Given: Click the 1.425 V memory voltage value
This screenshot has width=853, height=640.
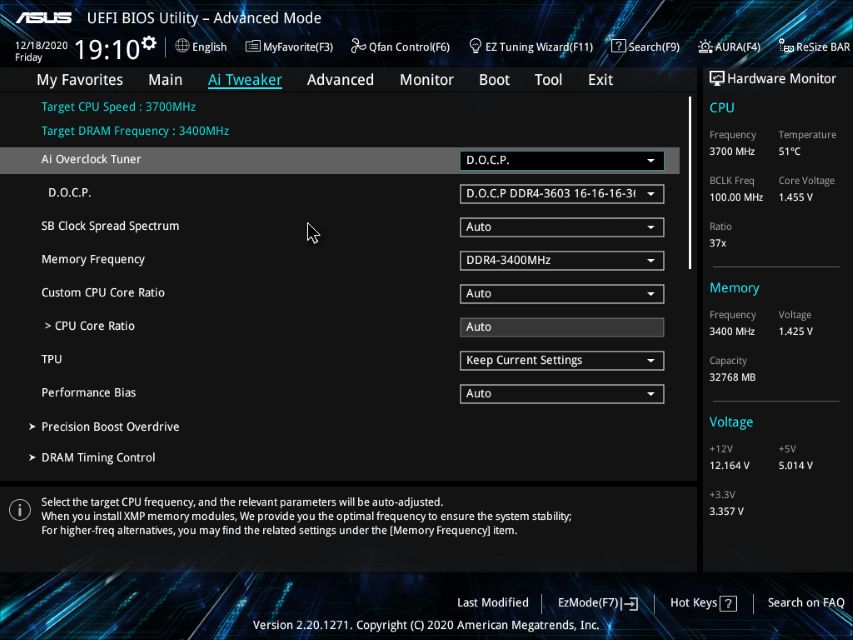Looking at the screenshot, I should click(795, 331).
